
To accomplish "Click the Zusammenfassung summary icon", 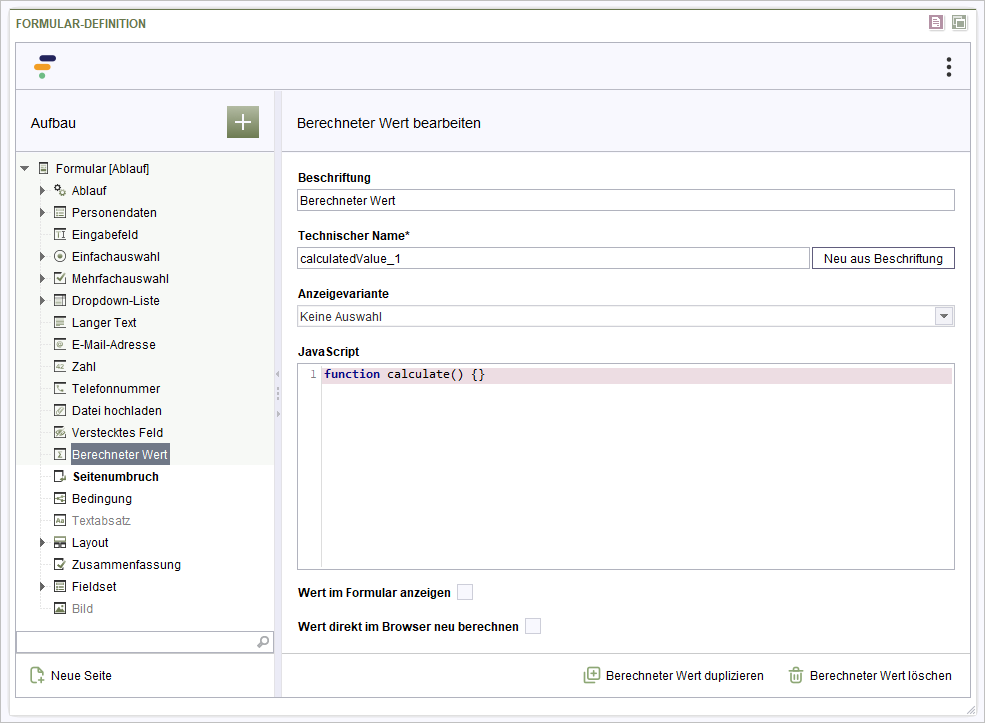I will click(x=60, y=564).
